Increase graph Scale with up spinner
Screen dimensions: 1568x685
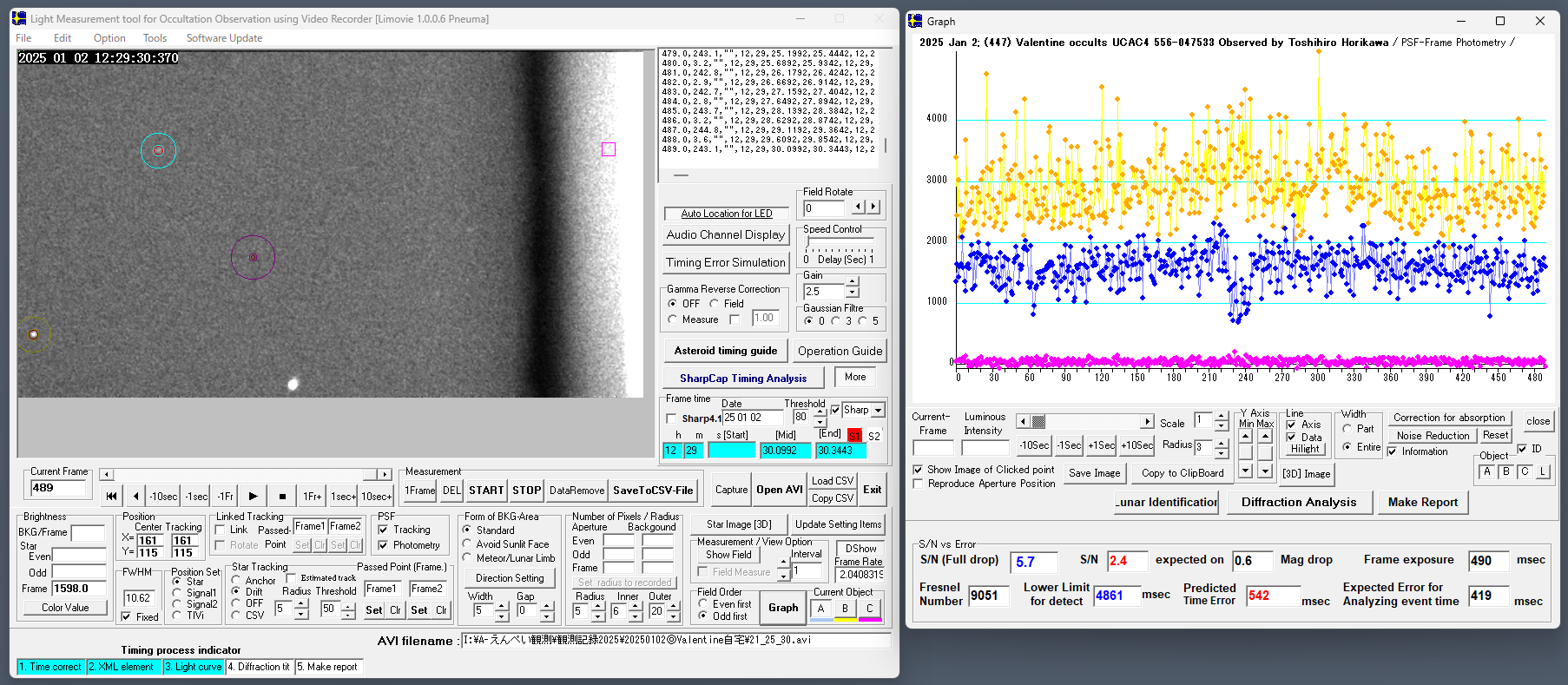(1222, 416)
